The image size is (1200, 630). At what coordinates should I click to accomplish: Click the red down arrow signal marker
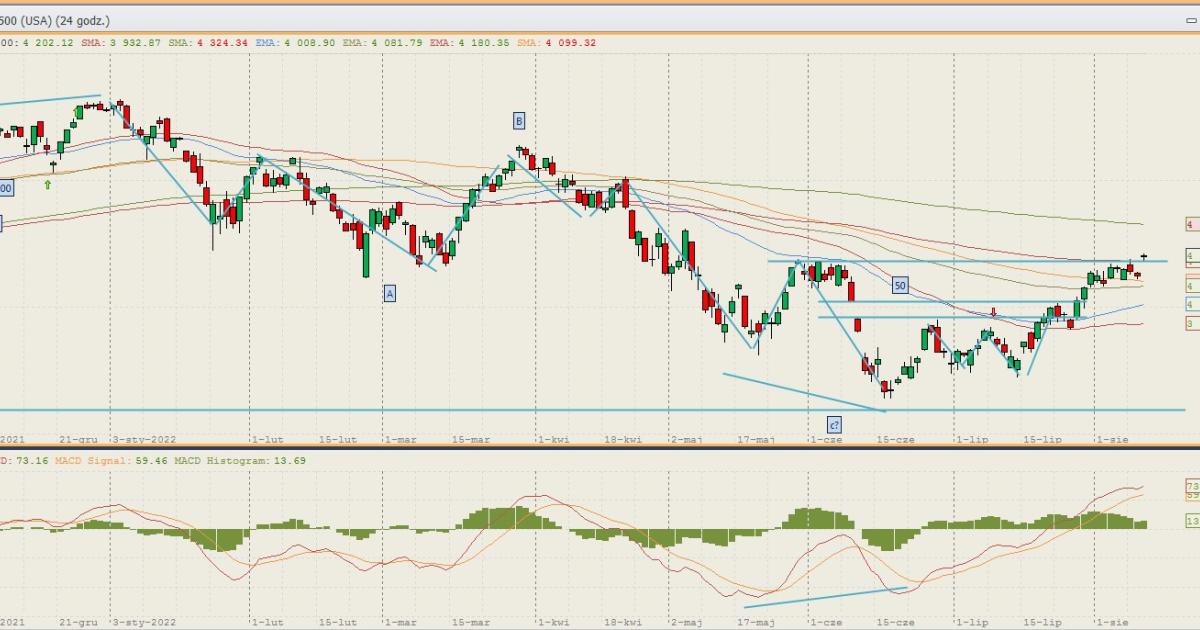(x=993, y=312)
